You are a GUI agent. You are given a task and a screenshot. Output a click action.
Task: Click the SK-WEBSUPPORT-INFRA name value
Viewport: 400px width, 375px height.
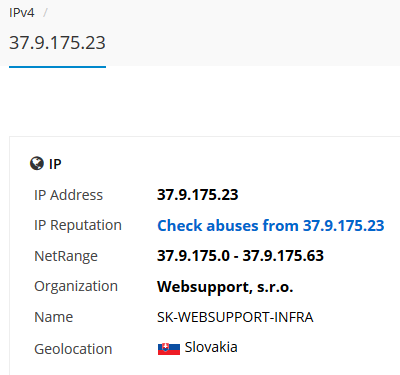235,317
